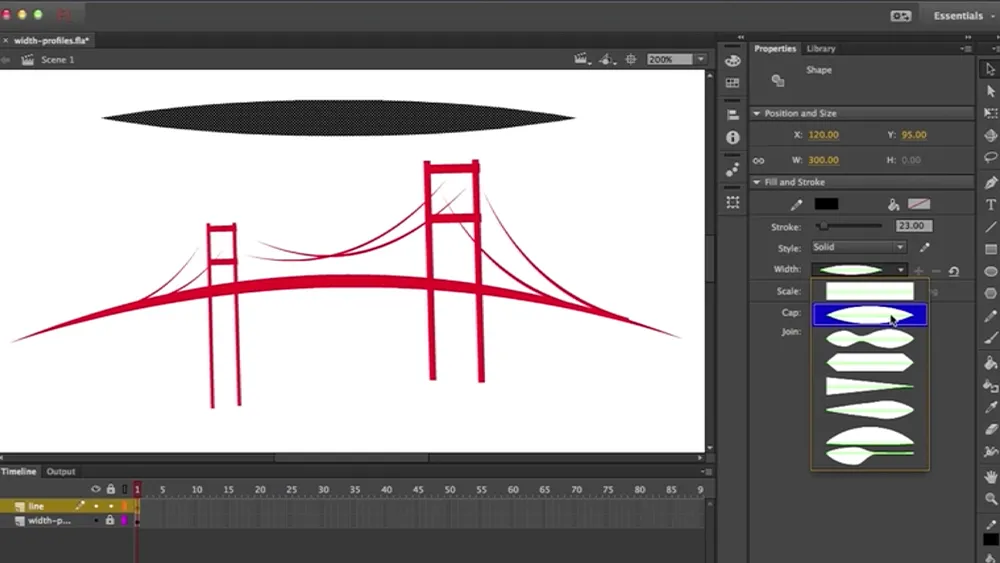Collapse the Fill and Stroke section

[757, 182]
